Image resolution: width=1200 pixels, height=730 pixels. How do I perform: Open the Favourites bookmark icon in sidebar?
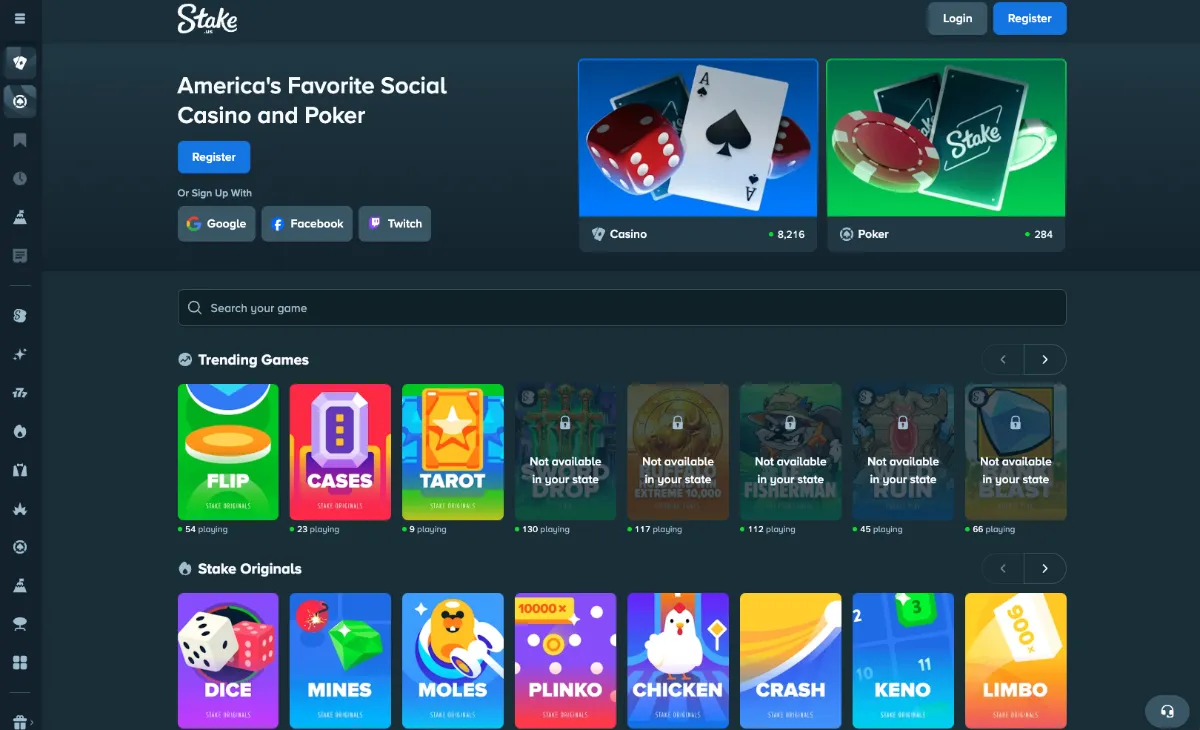pos(20,140)
